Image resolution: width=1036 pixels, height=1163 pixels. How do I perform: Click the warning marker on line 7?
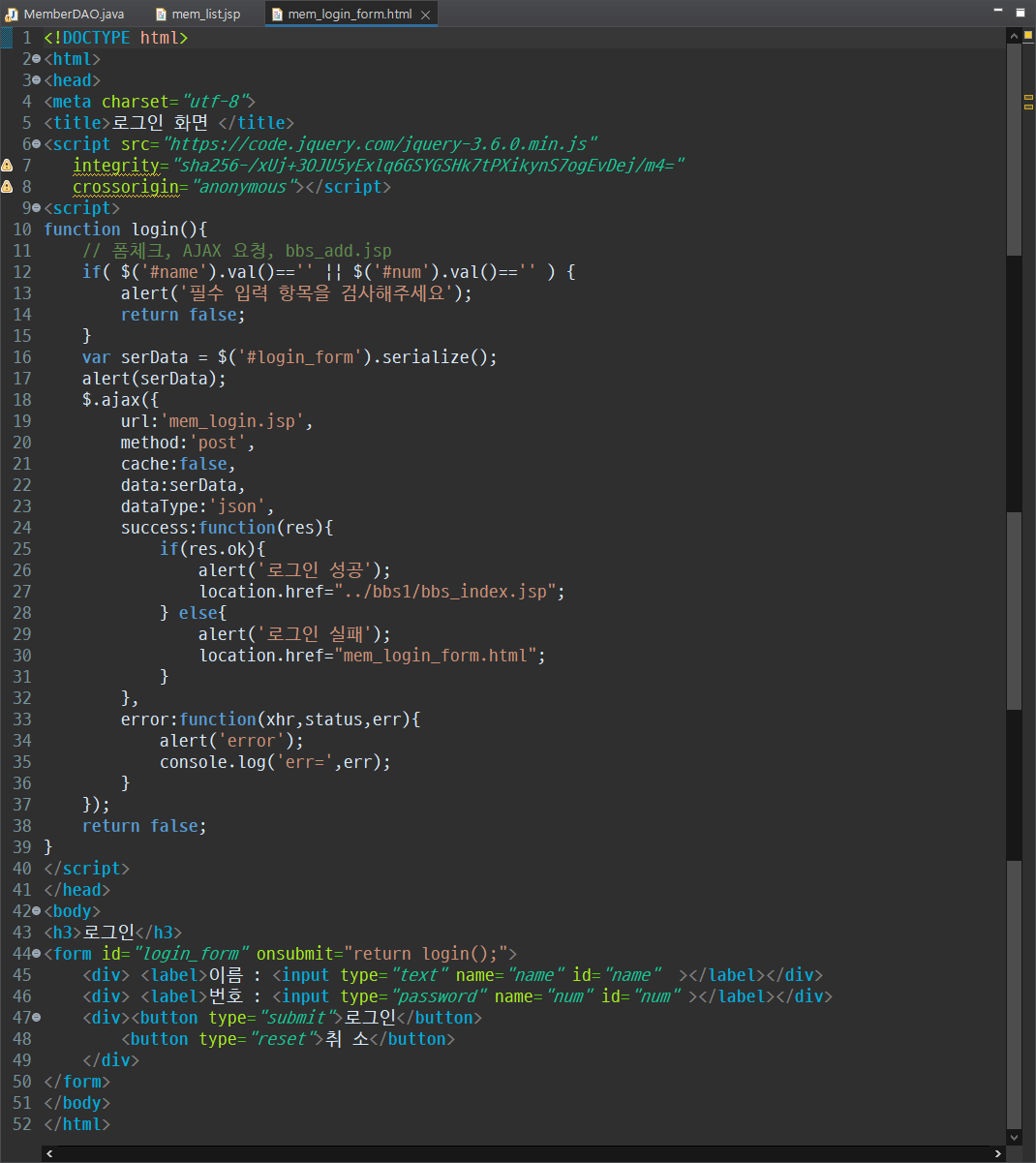click(7, 166)
